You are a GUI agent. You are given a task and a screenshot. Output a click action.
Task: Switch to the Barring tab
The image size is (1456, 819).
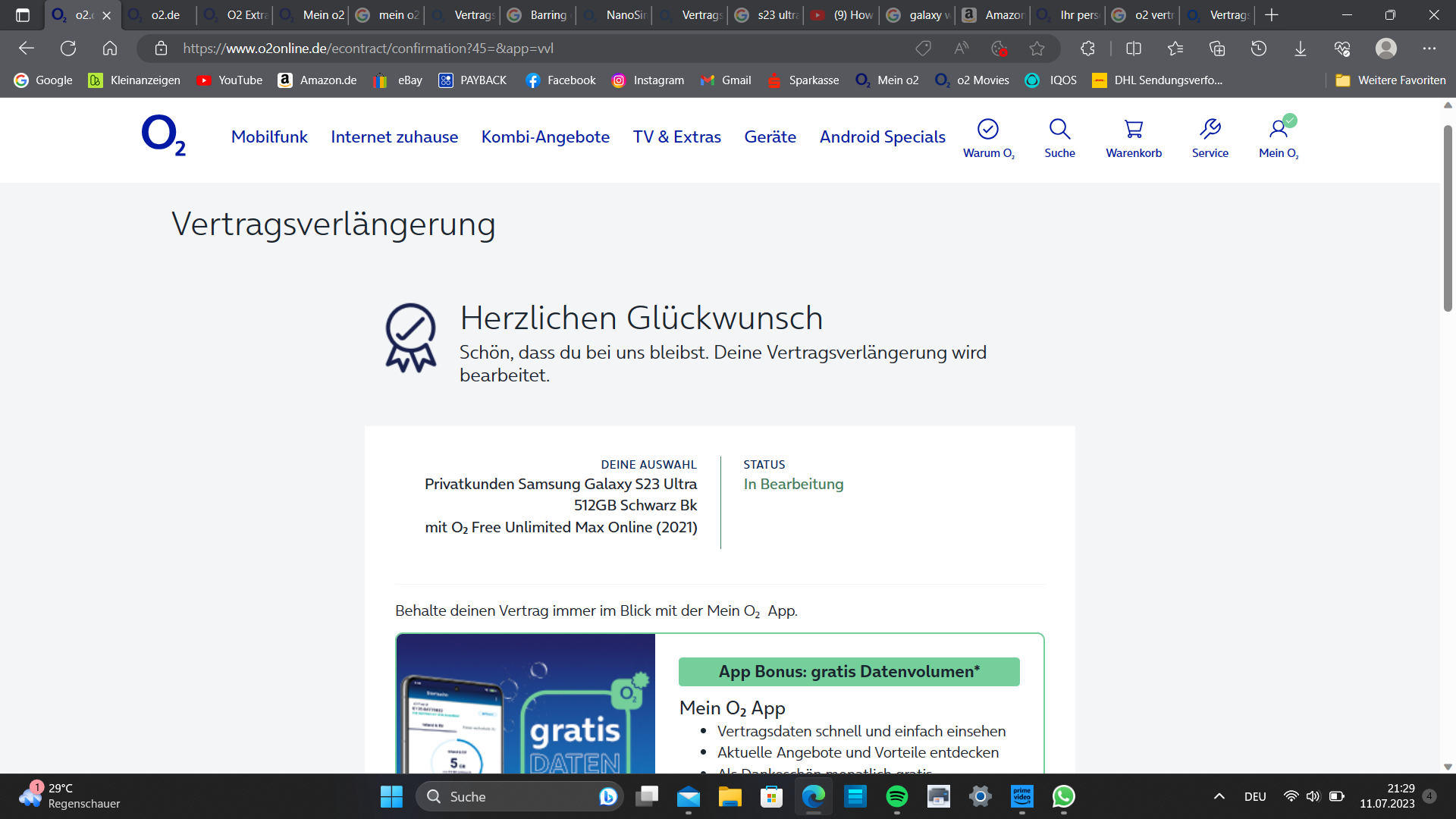(538, 15)
